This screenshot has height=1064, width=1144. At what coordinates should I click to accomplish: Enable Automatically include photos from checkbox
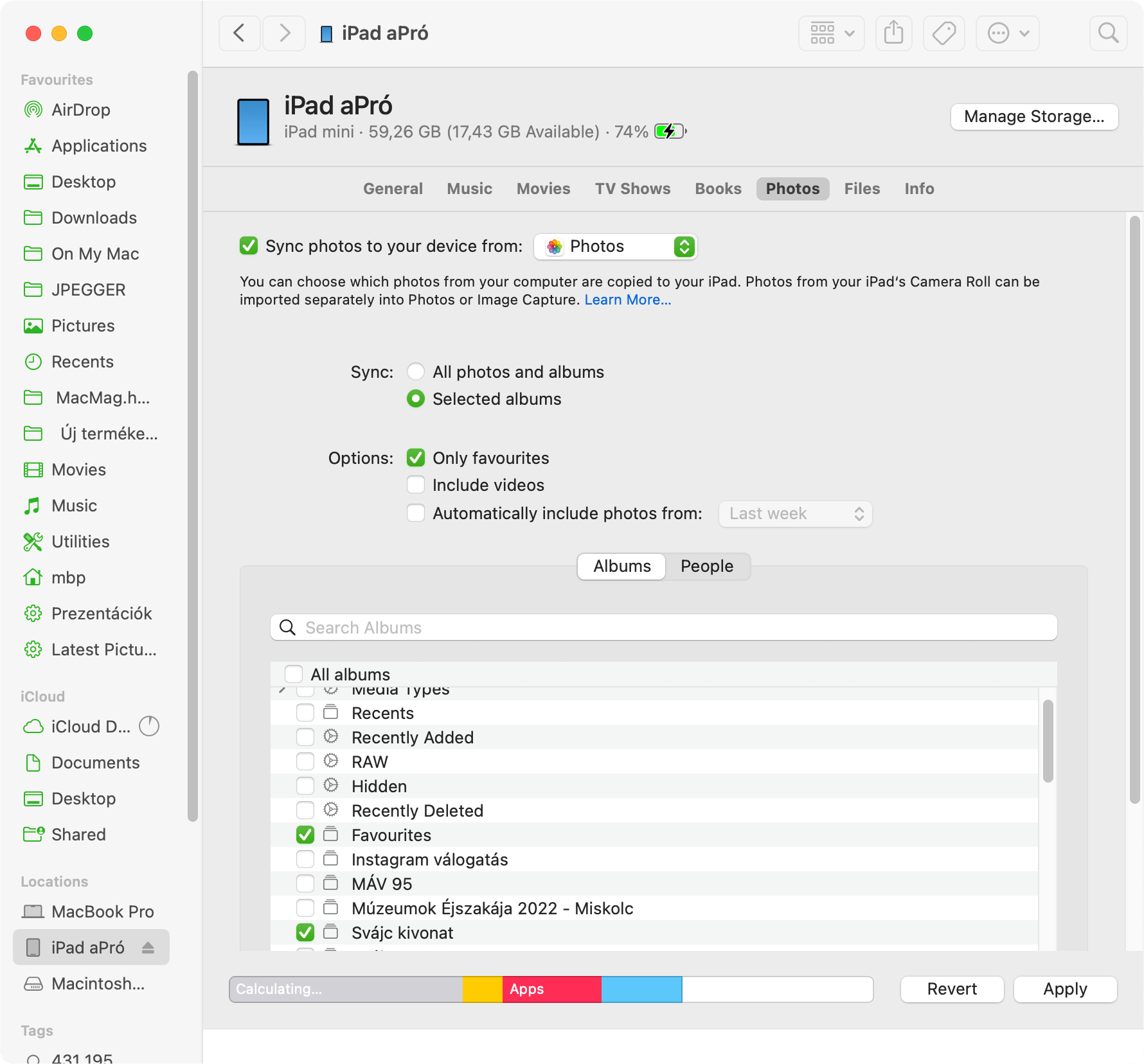pyautogui.click(x=416, y=513)
